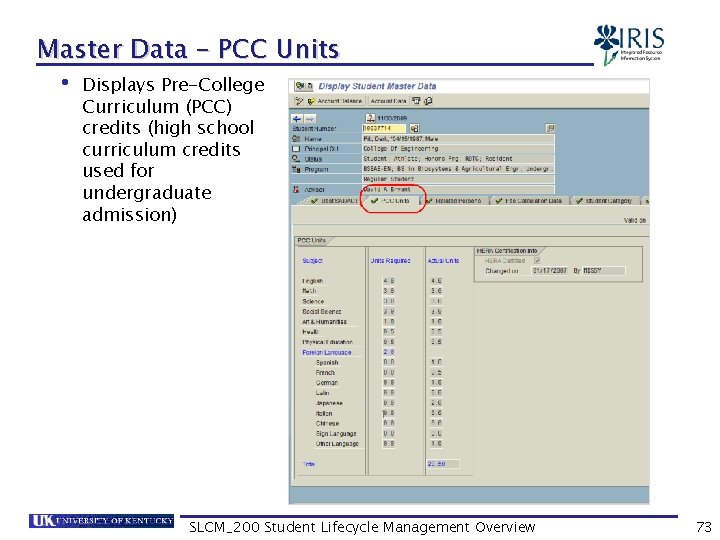
Task: Click the Chinese row label
Action: coord(327,423)
